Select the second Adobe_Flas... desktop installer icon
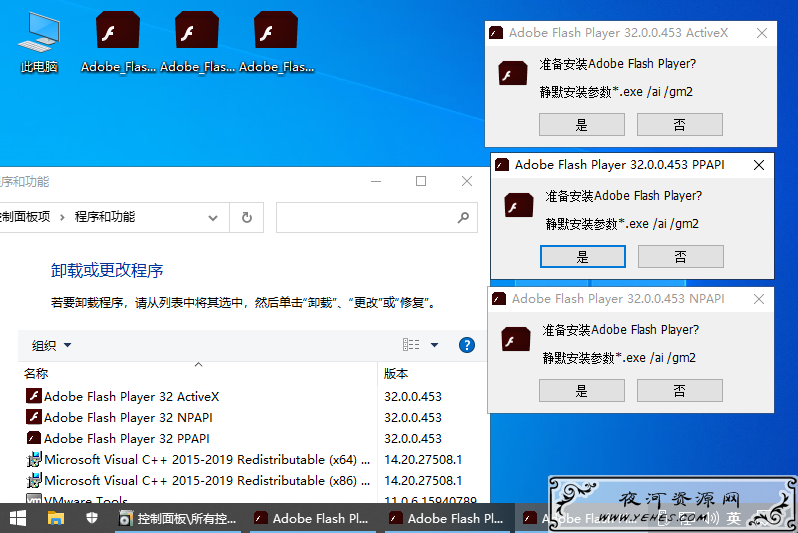This screenshot has height=533, width=798. click(197, 42)
